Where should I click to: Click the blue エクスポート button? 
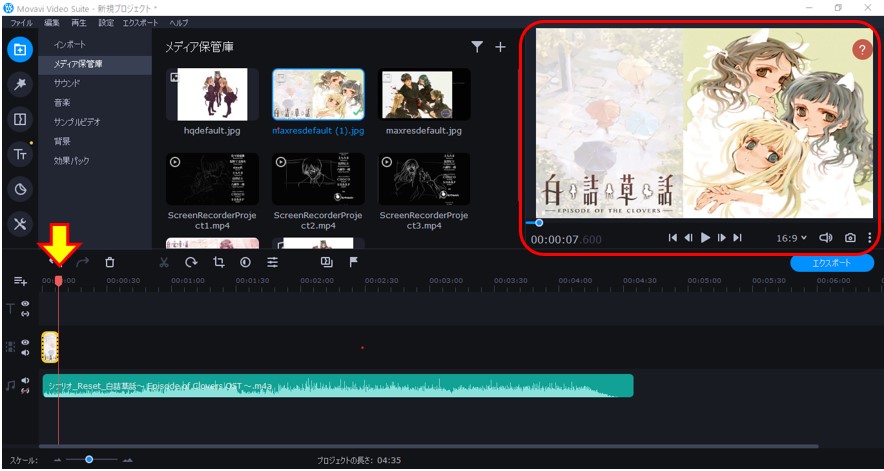832,263
